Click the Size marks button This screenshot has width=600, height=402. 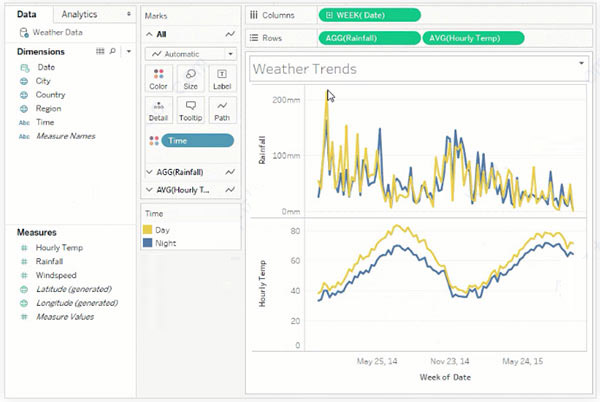coord(190,78)
